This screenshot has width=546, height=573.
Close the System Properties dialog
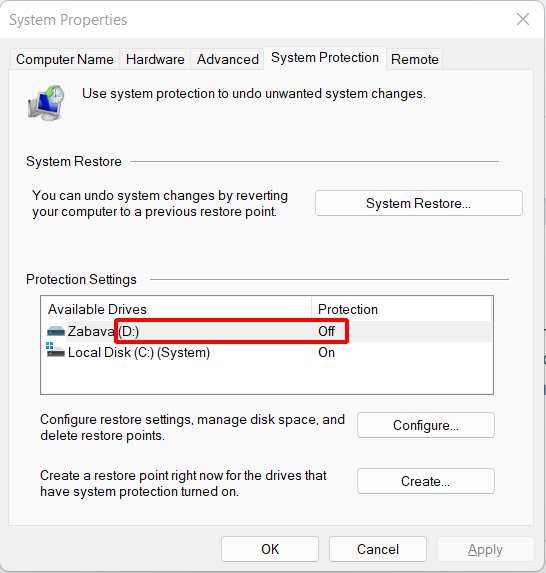tap(523, 19)
